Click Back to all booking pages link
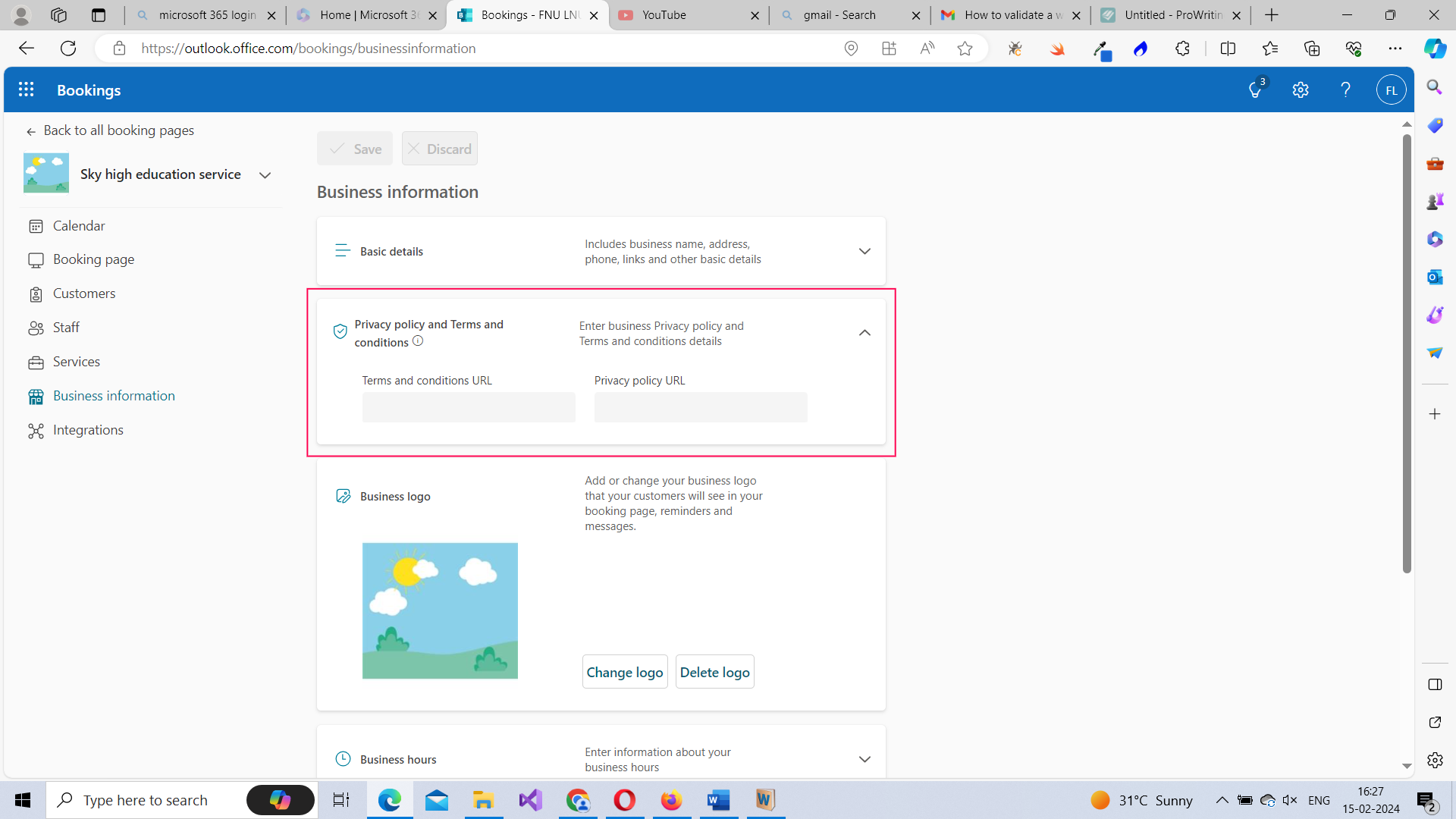 (x=119, y=130)
